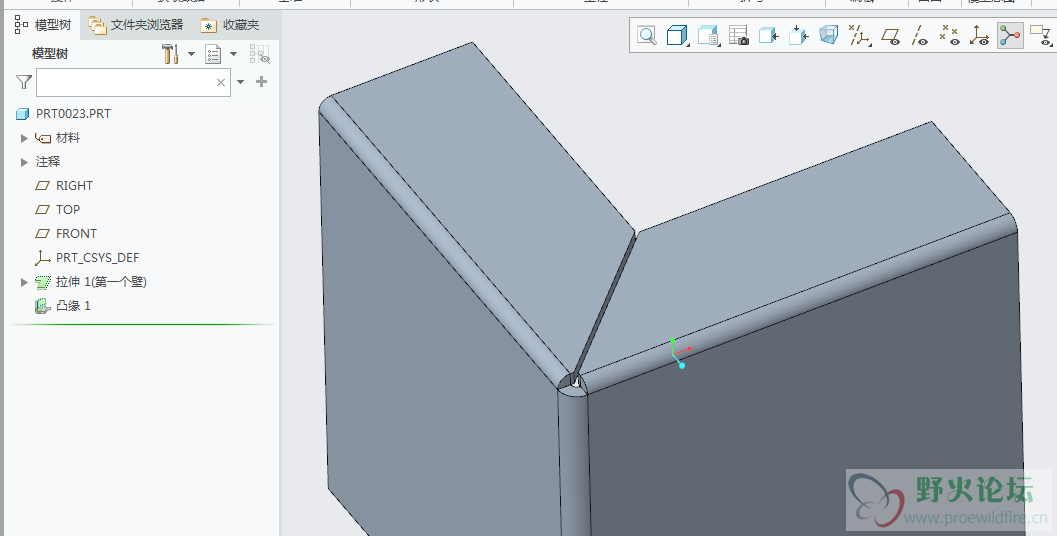Select PRT0023.PRT in the model tree
1057x536 pixels.
pos(63,114)
